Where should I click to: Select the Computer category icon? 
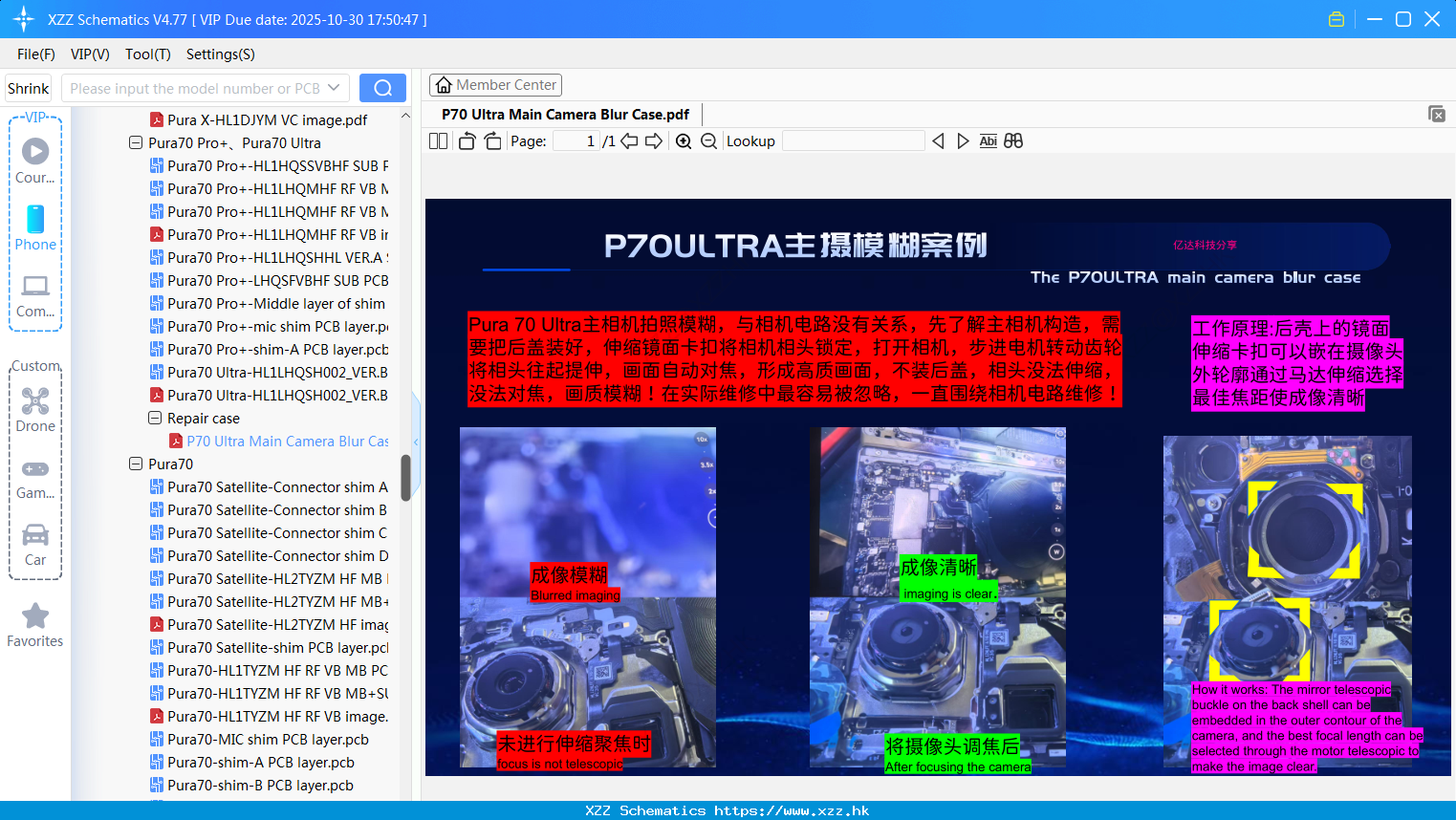click(x=35, y=295)
